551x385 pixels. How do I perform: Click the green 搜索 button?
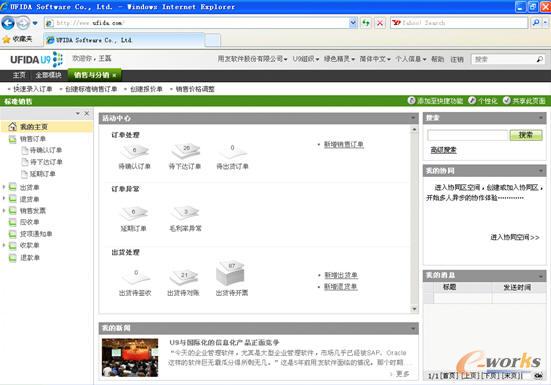pos(526,135)
